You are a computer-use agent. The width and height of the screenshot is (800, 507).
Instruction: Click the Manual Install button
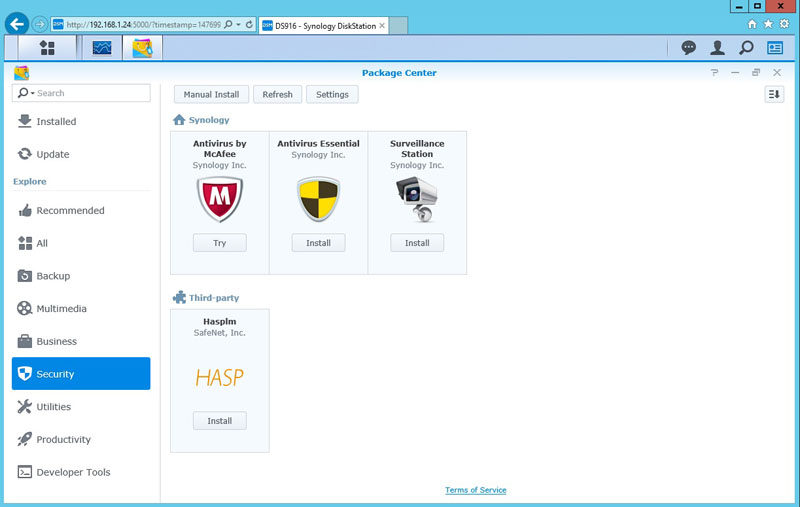211,94
